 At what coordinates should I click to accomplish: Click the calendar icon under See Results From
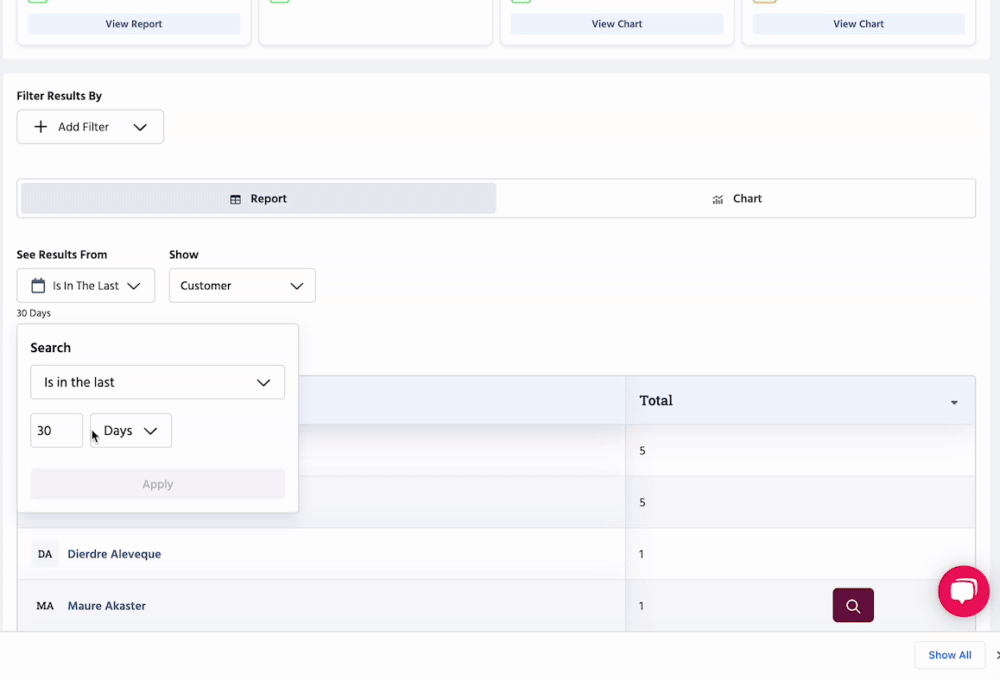click(38, 286)
